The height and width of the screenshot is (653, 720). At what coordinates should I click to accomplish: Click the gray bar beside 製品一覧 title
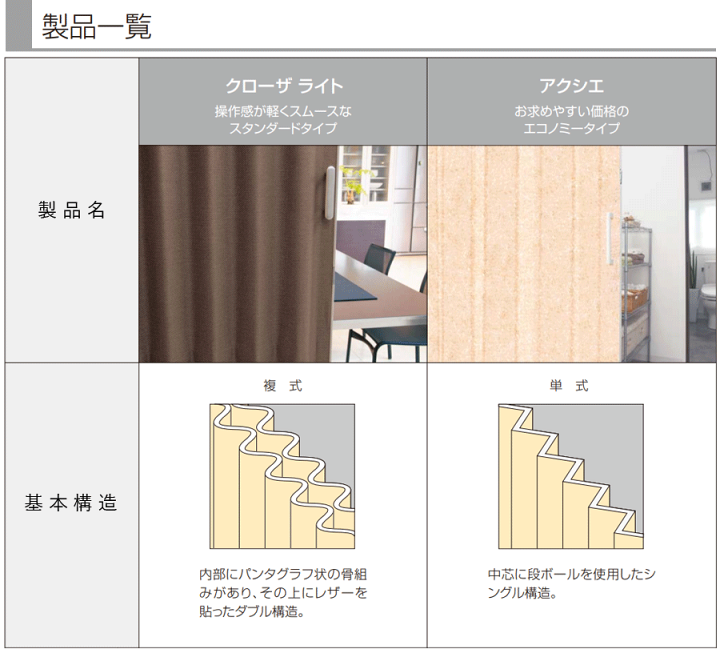[x=18, y=27]
